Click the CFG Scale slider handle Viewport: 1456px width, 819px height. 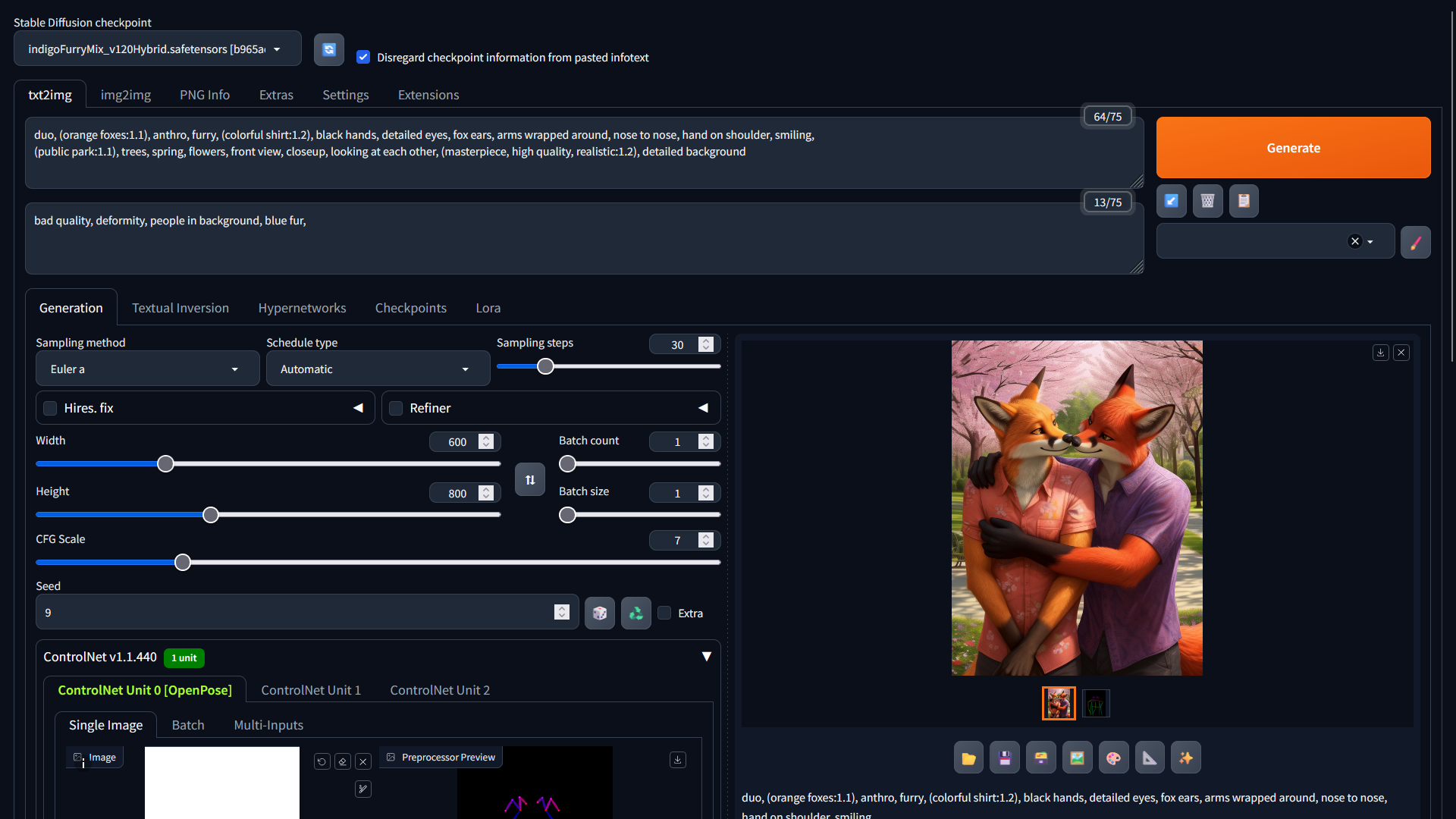click(183, 563)
